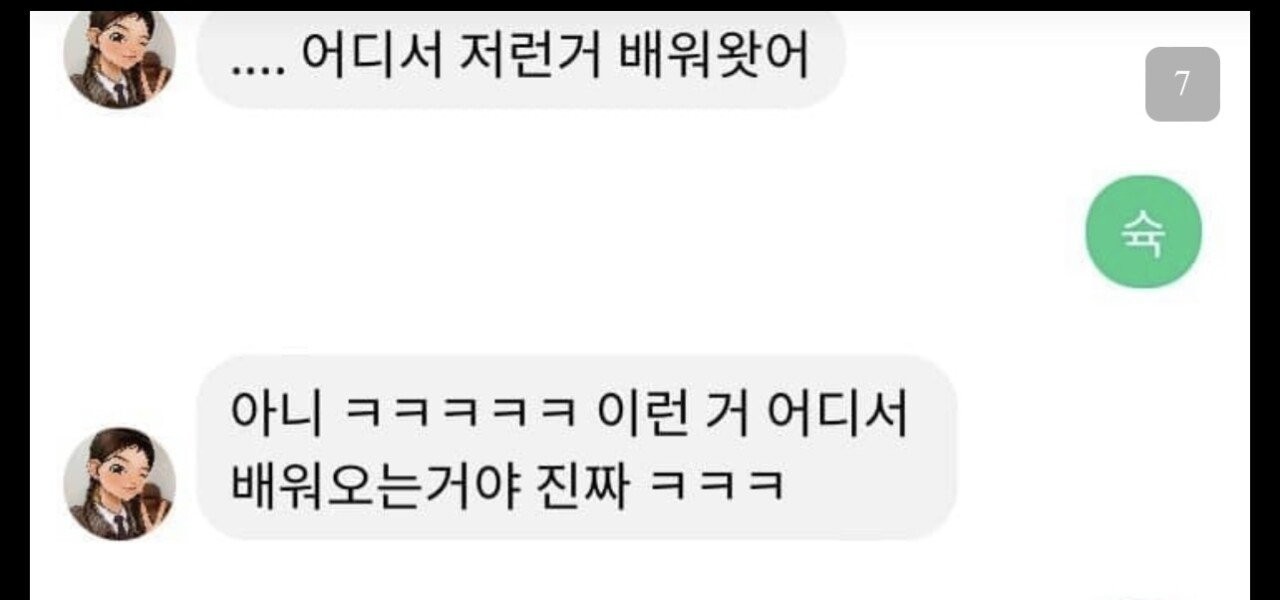Open the lower braided-girl profile avatar
The height and width of the screenshot is (600, 1280).
tap(119, 484)
